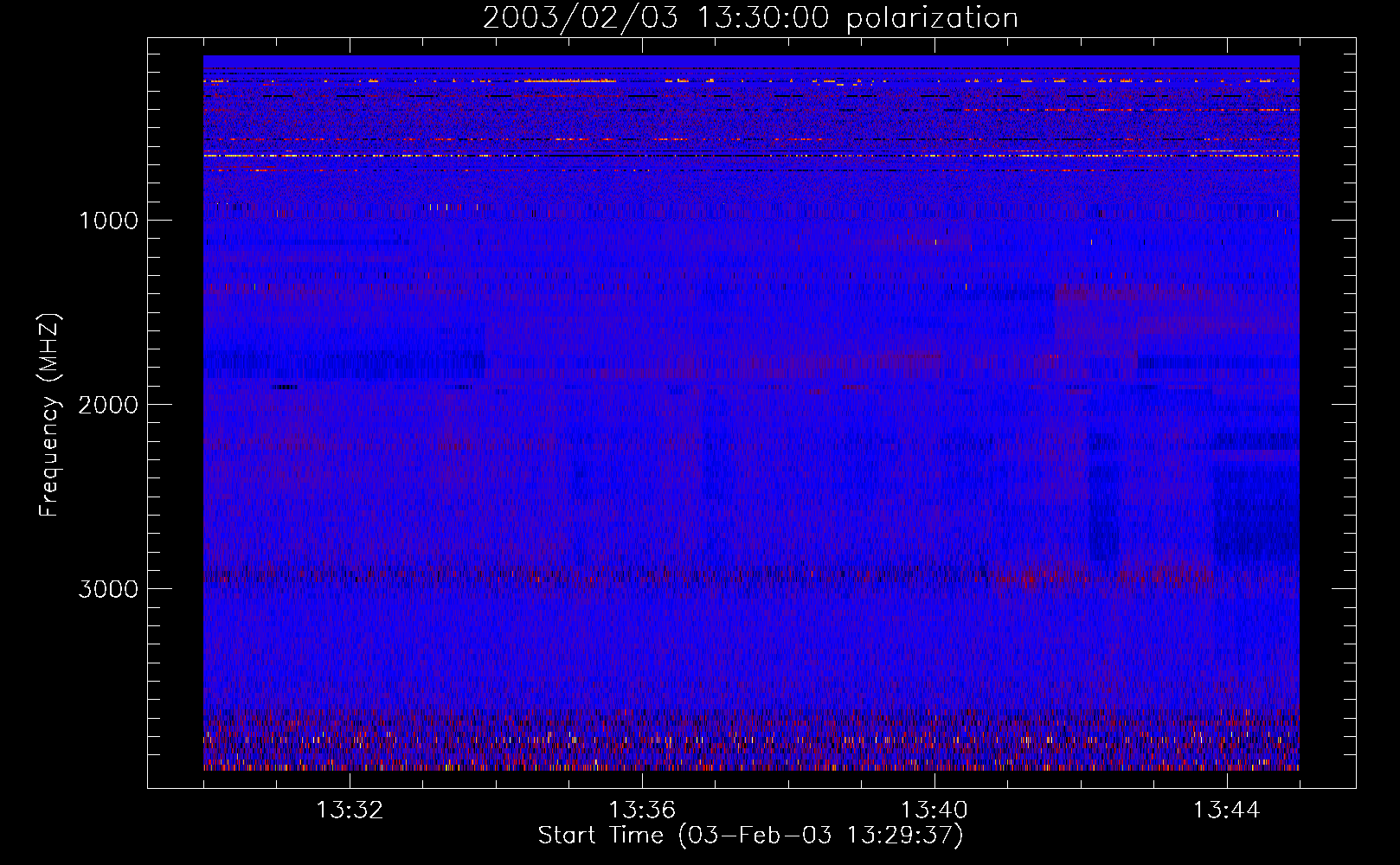Click the 3000 frequency tick label
The height and width of the screenshot is (865, 1400).
coord(108,589)
